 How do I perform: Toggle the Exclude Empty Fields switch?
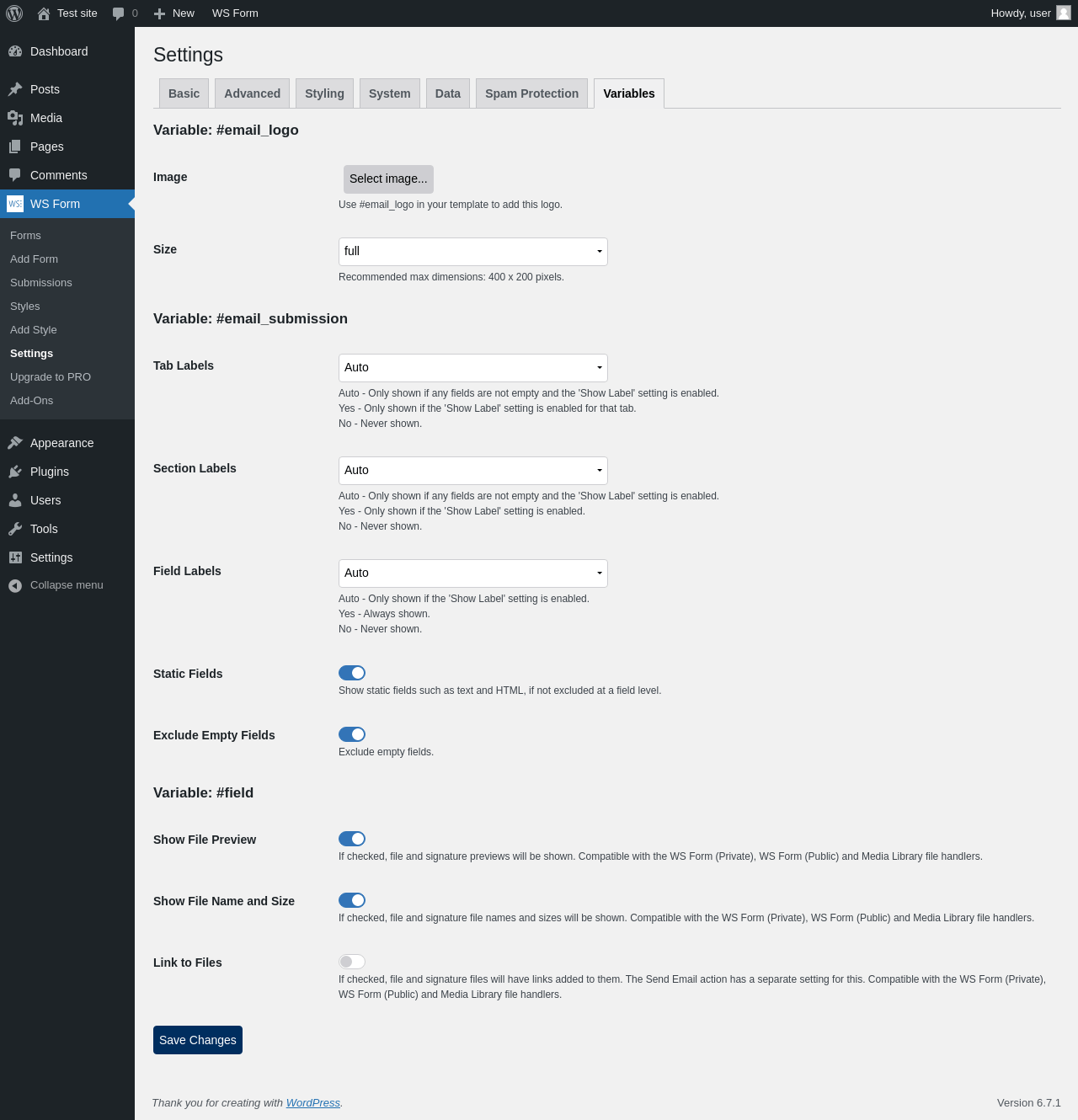point(352,734)
